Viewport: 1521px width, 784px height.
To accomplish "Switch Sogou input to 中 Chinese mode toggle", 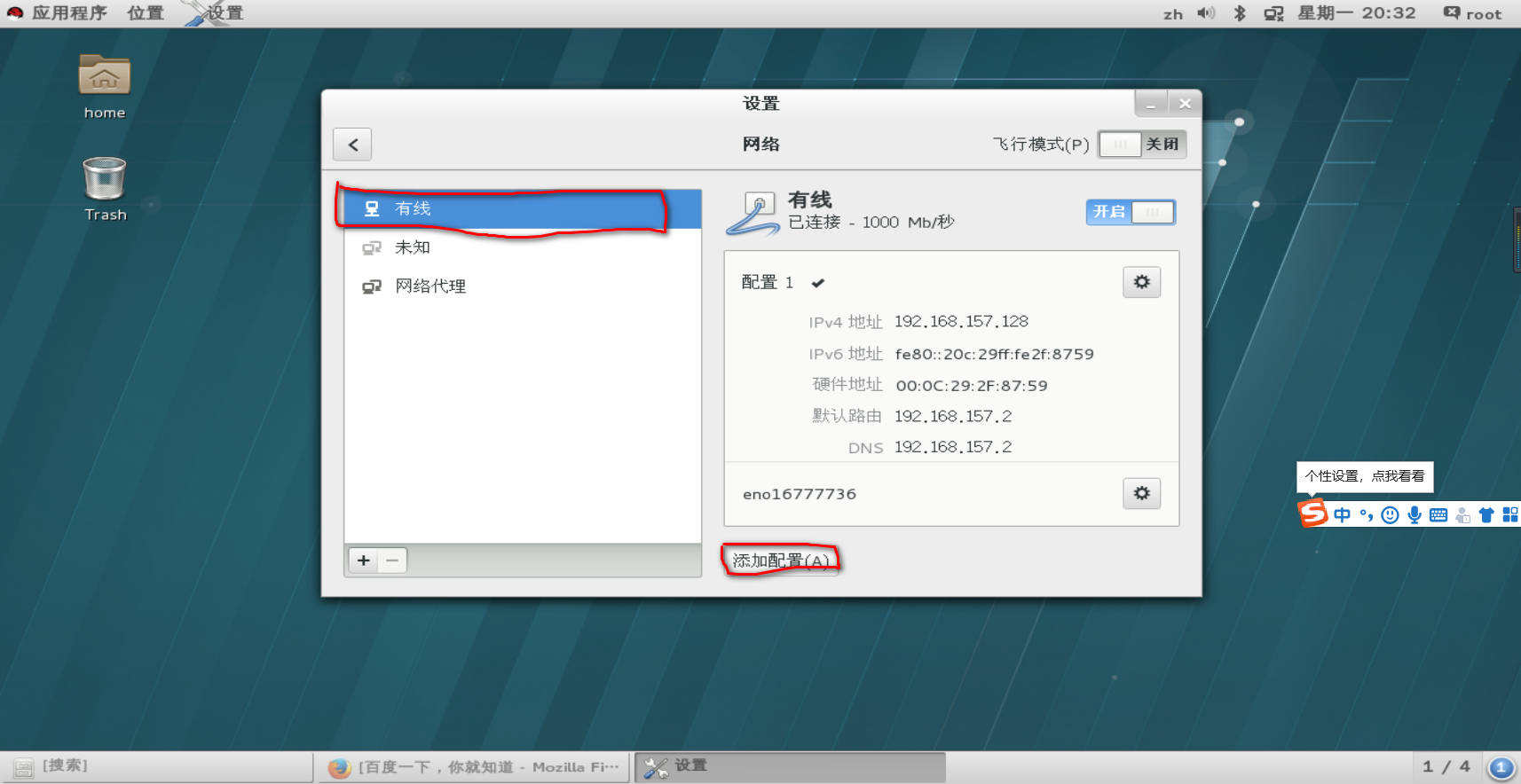I will coord(1342,515).
